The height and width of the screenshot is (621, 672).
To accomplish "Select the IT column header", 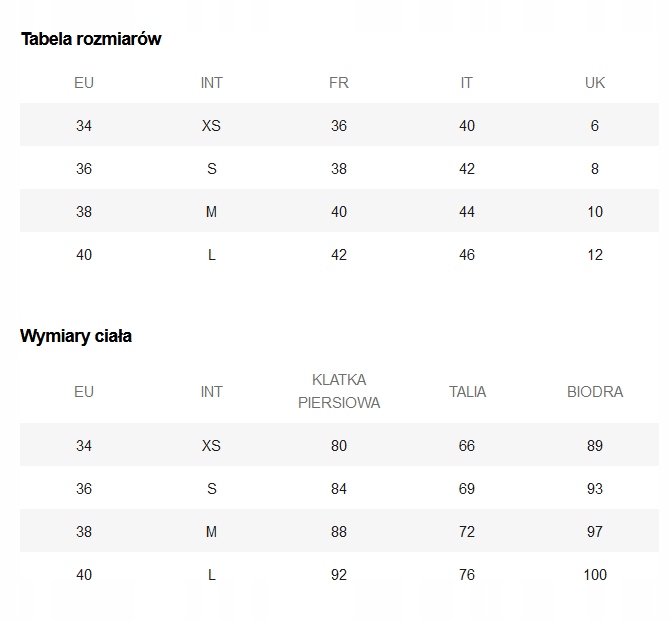I will coord(467,82).
